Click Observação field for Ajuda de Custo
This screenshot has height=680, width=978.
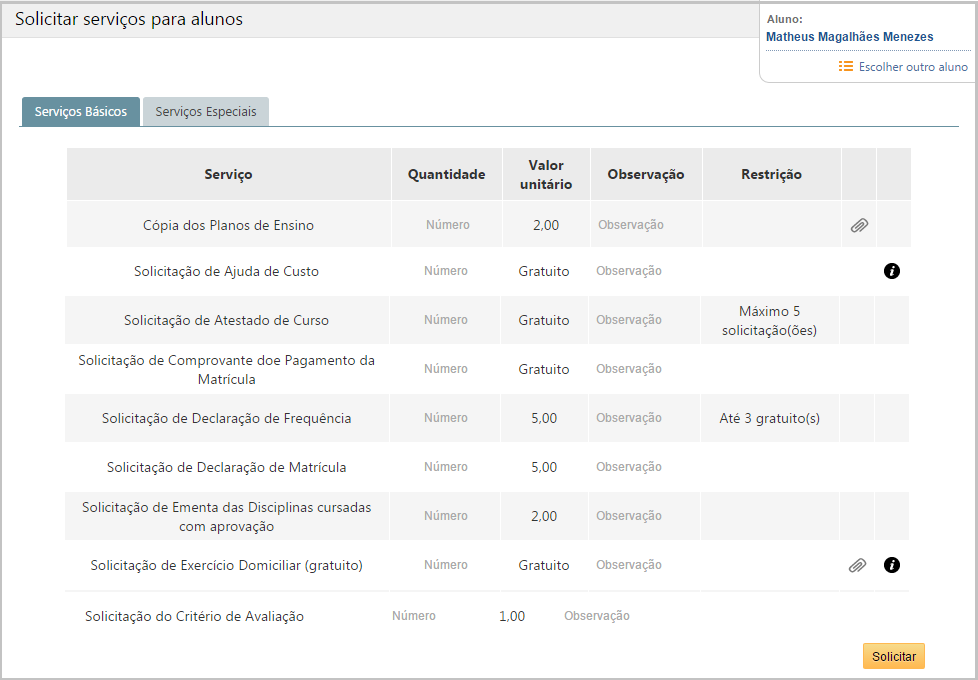pyautogui.click(x=629, y=271)
